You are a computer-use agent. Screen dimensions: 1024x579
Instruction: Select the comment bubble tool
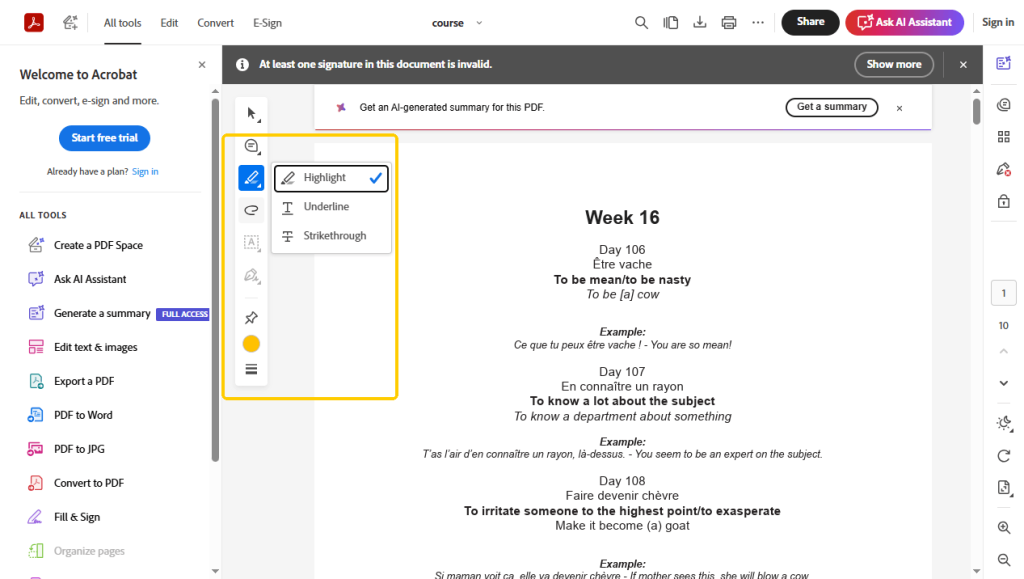coord(251,146)
